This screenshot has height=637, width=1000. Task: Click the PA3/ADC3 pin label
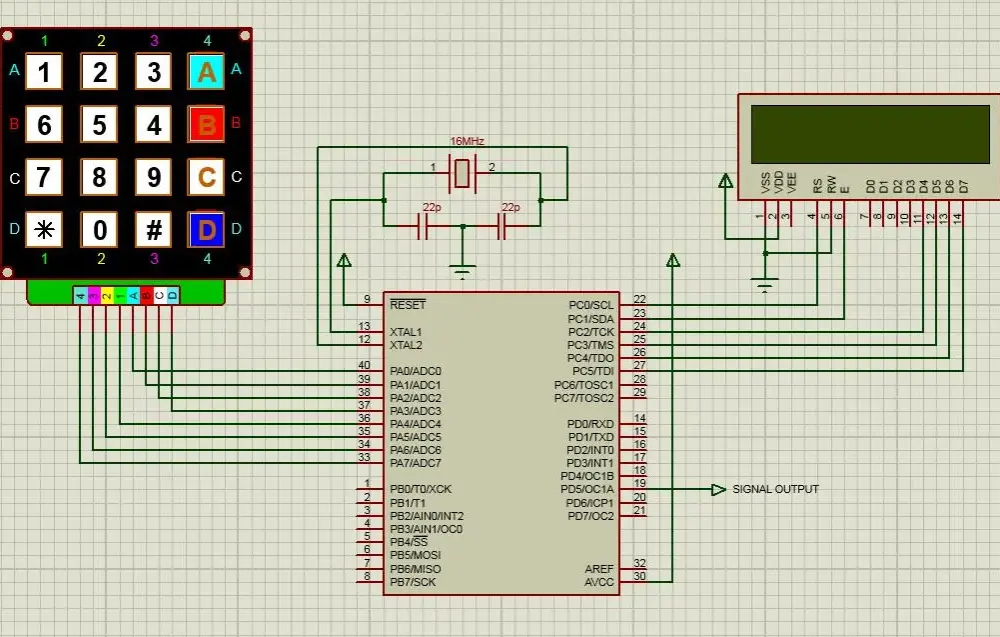(415, 411)
